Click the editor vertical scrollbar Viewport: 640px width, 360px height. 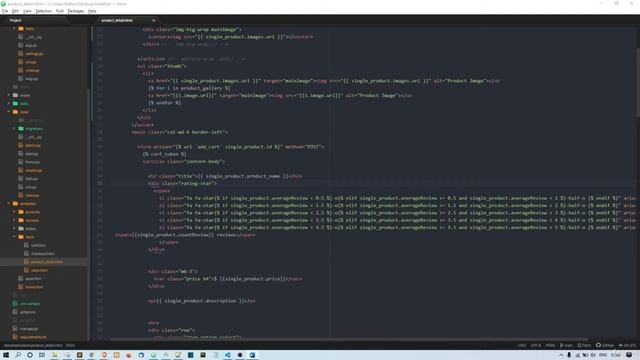[x=638, y=82]
